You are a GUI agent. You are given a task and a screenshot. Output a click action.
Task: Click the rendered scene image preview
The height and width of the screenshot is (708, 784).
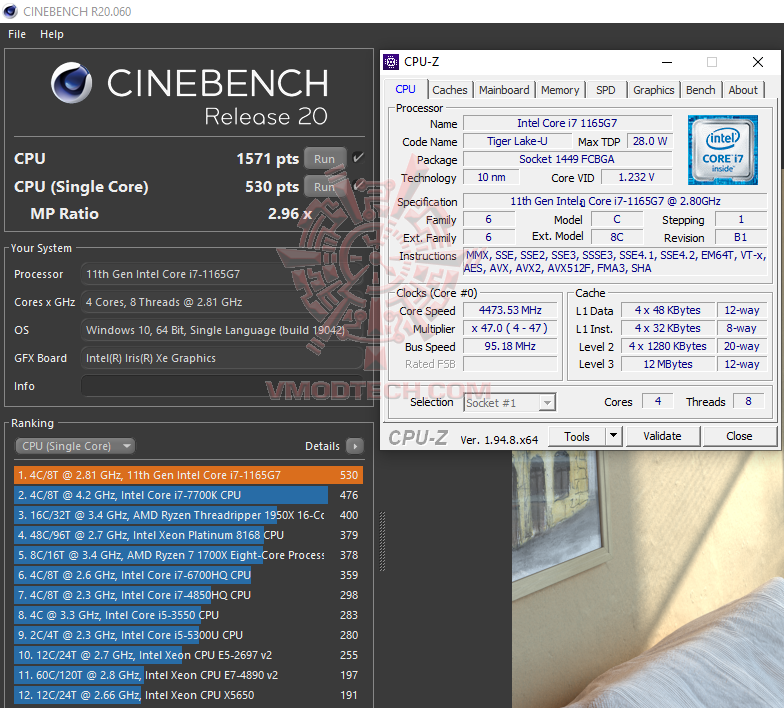tap(648, 579)
